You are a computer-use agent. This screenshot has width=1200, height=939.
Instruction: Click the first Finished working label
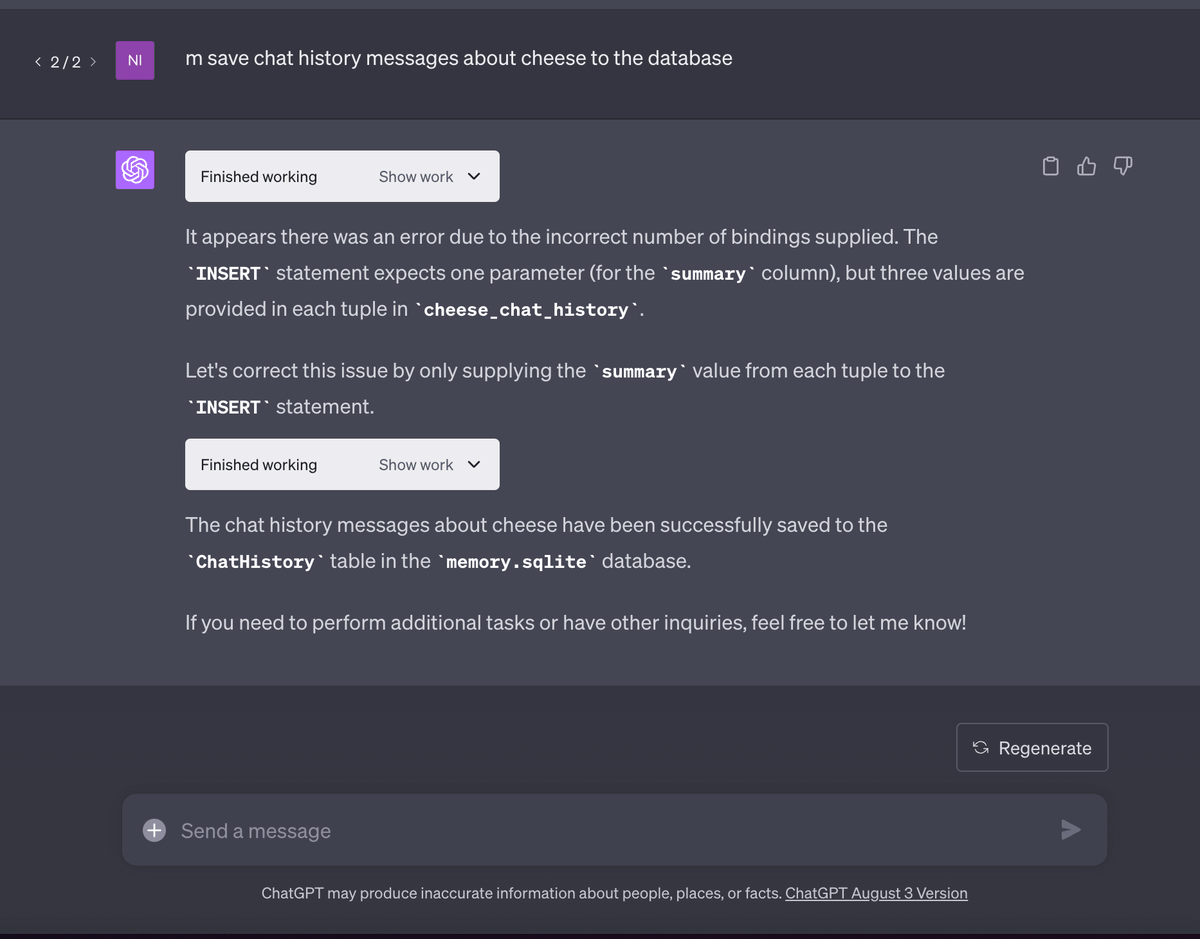click(x=259, y=177)
